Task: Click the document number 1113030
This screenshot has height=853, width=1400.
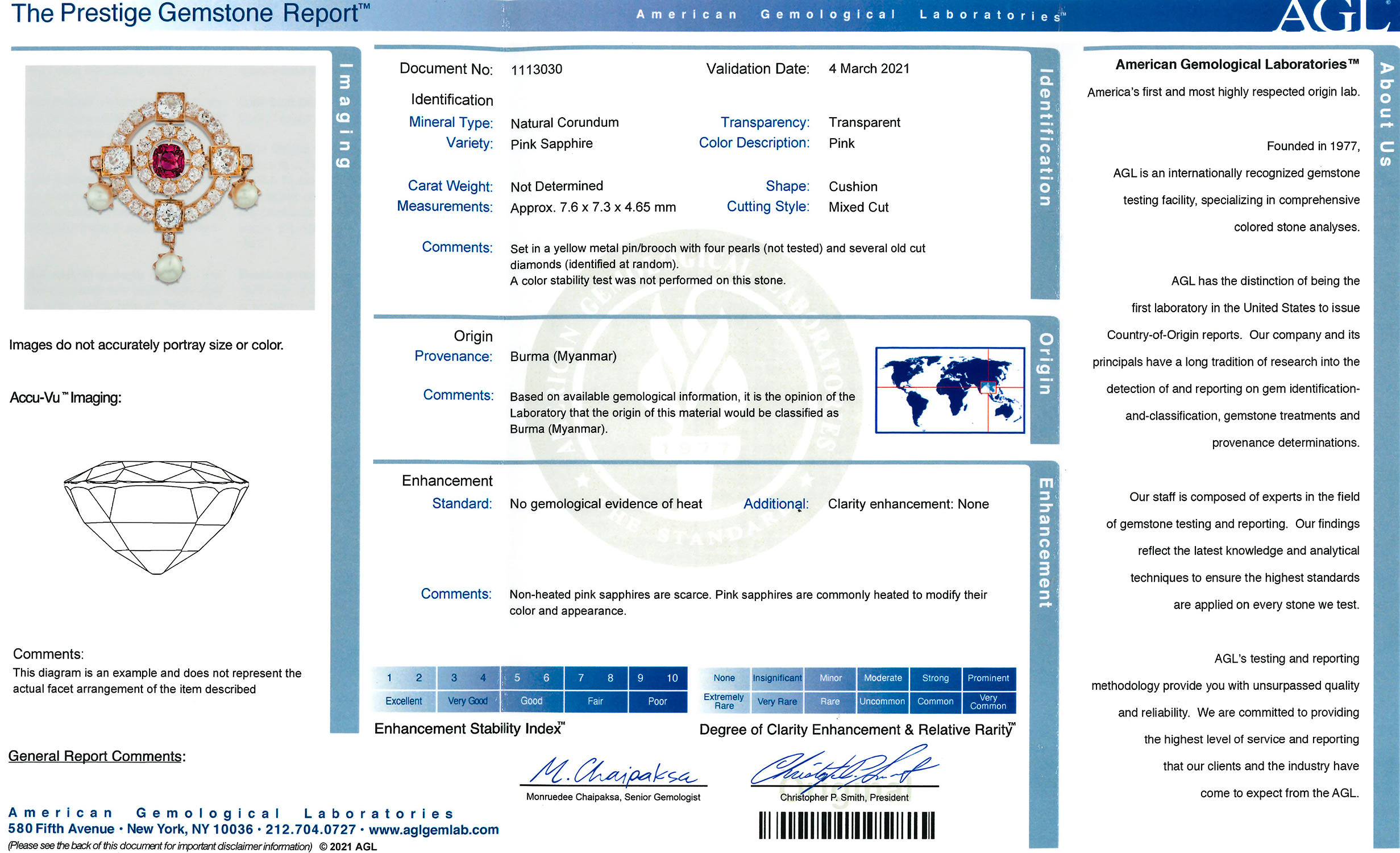Action: tap(536, 69)
